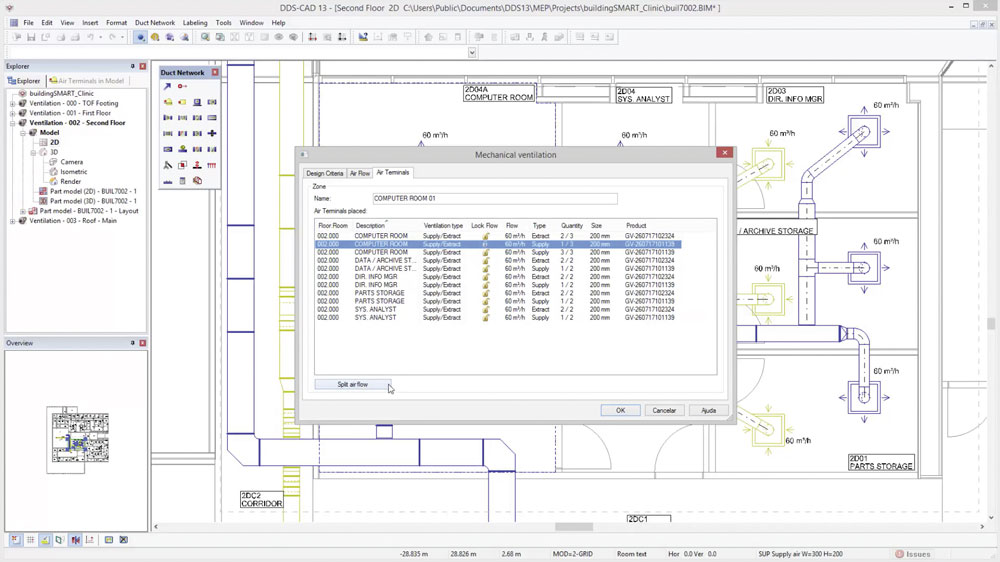Click the house icon in the main toolbar

coord(428,38)
